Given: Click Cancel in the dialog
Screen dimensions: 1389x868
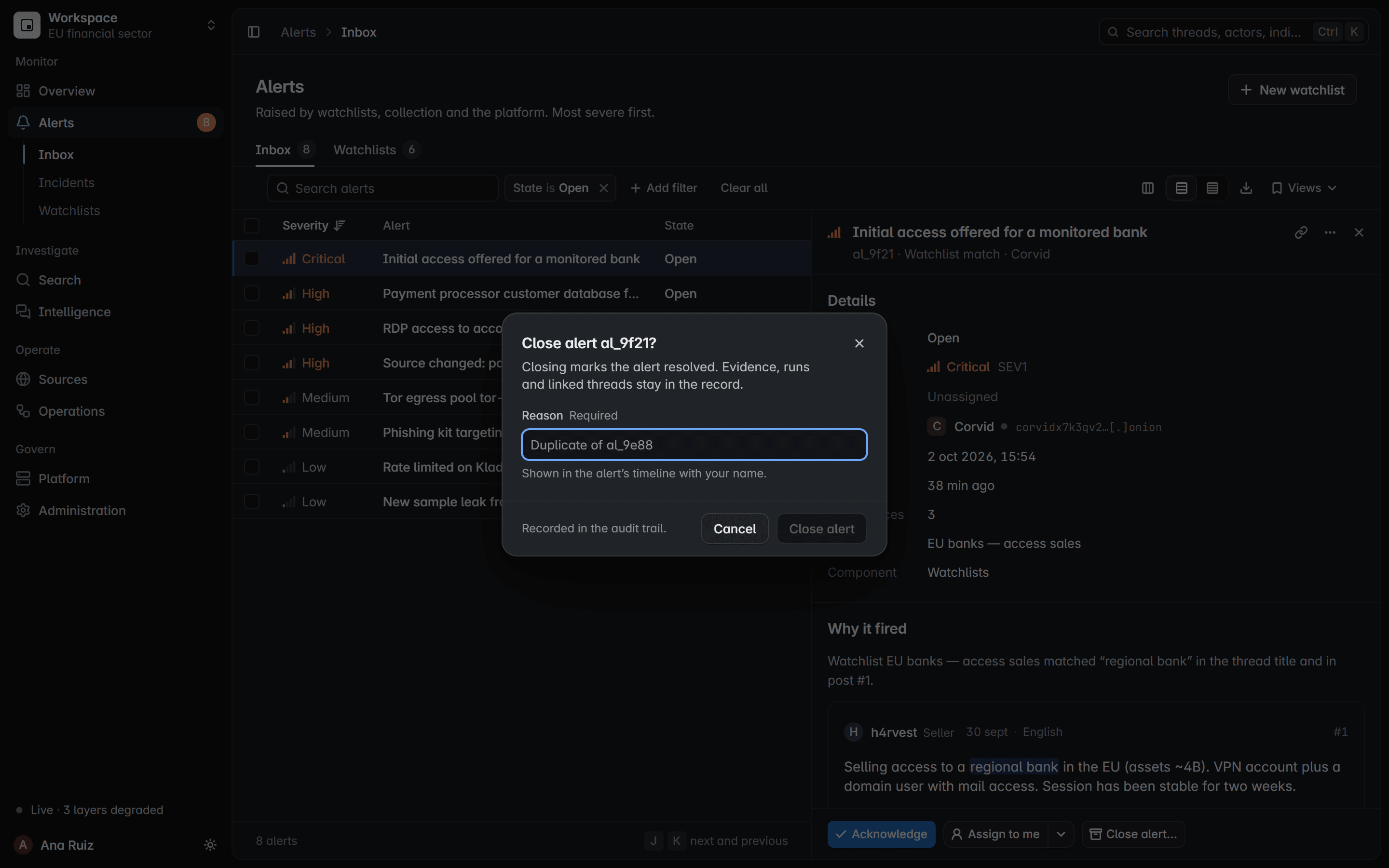Looking at the screenshot, I should [x=735, y=529].
